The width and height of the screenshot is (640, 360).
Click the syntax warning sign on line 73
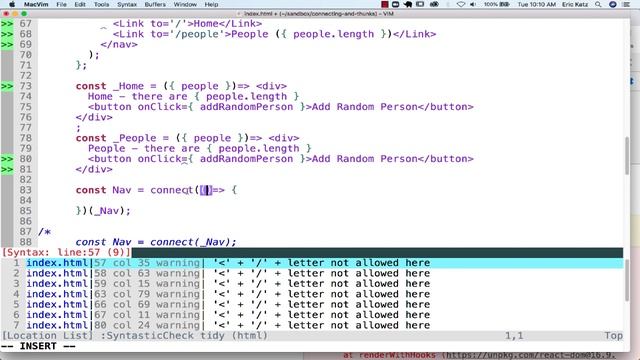[x=7, y=86]
